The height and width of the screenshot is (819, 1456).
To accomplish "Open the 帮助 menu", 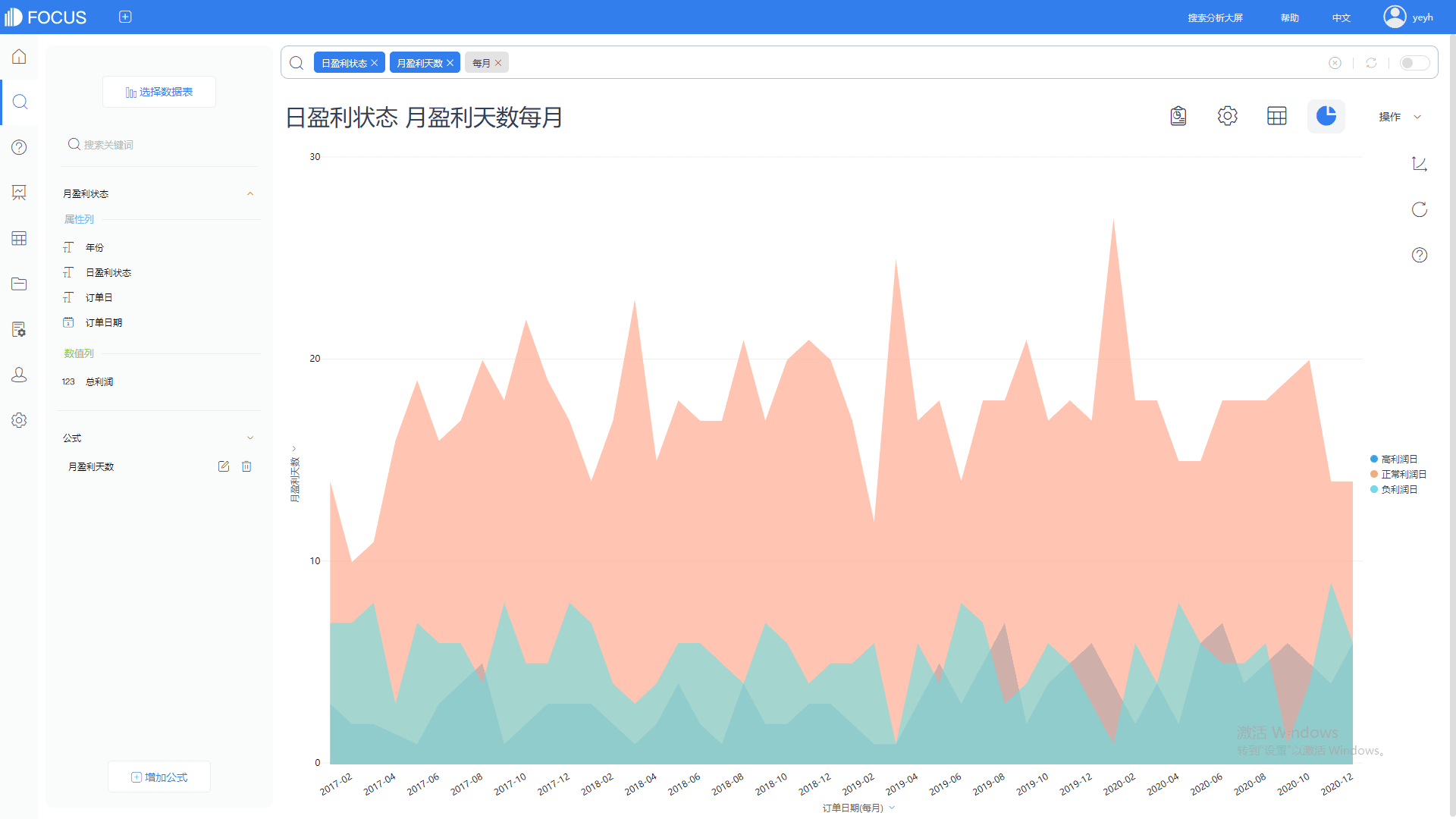I will [1290, 17].
